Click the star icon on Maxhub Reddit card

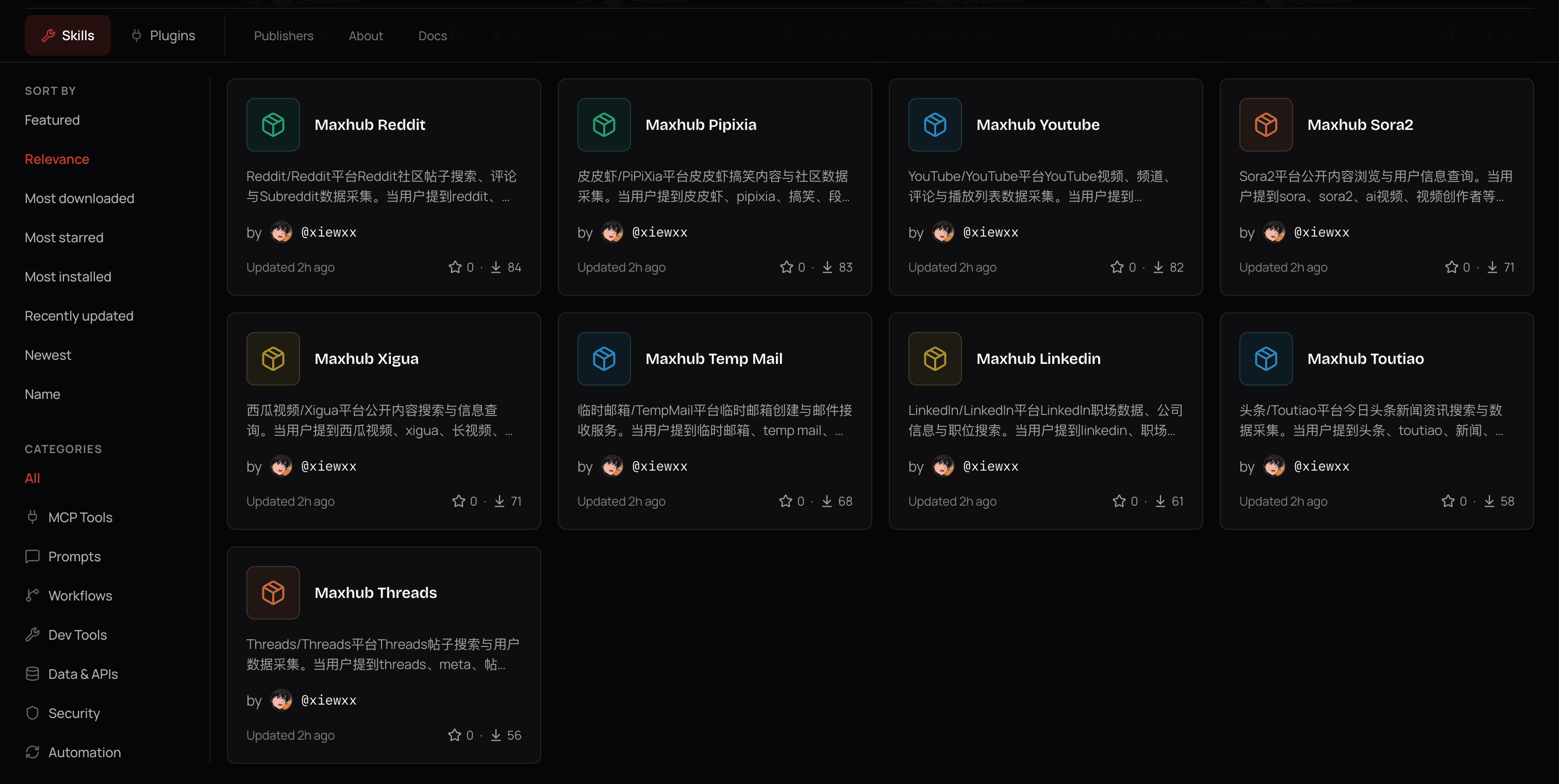[x=455, y=267]
